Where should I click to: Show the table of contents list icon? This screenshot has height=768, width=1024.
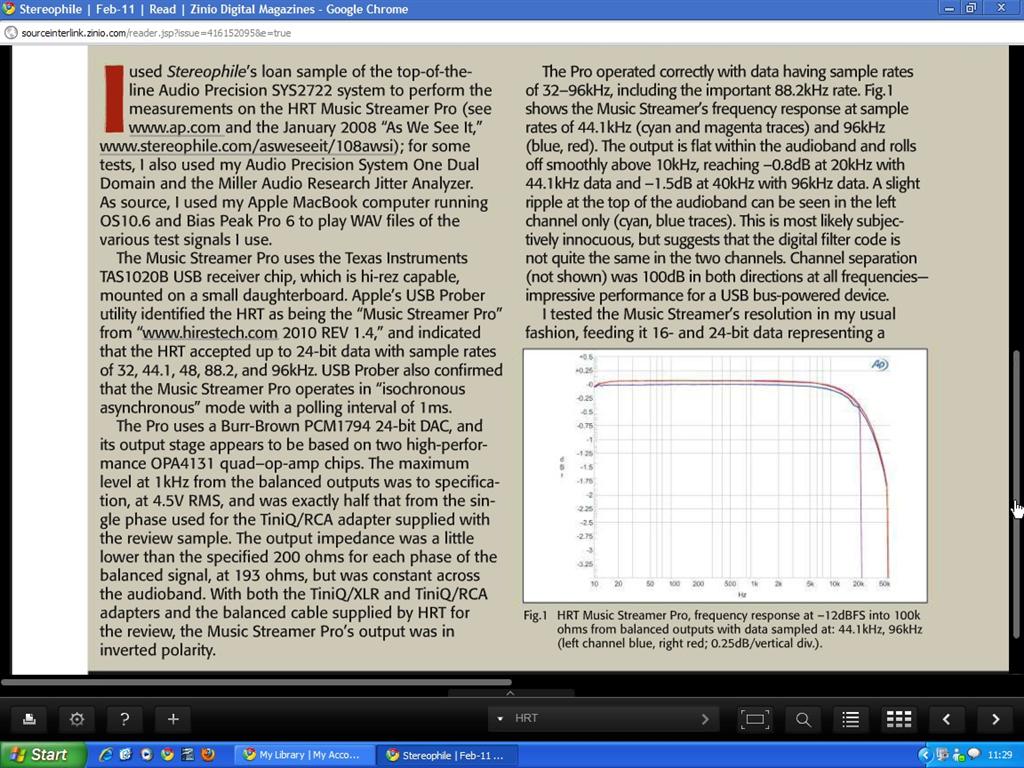850,719
